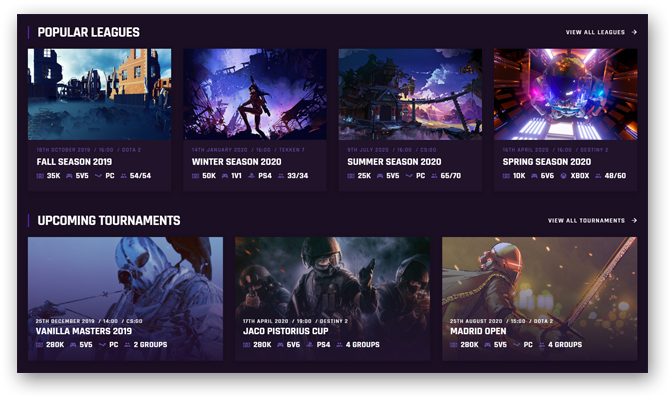Click the prize money icon on Fall Season 2019
672x400 pixels.
point(41,176)
